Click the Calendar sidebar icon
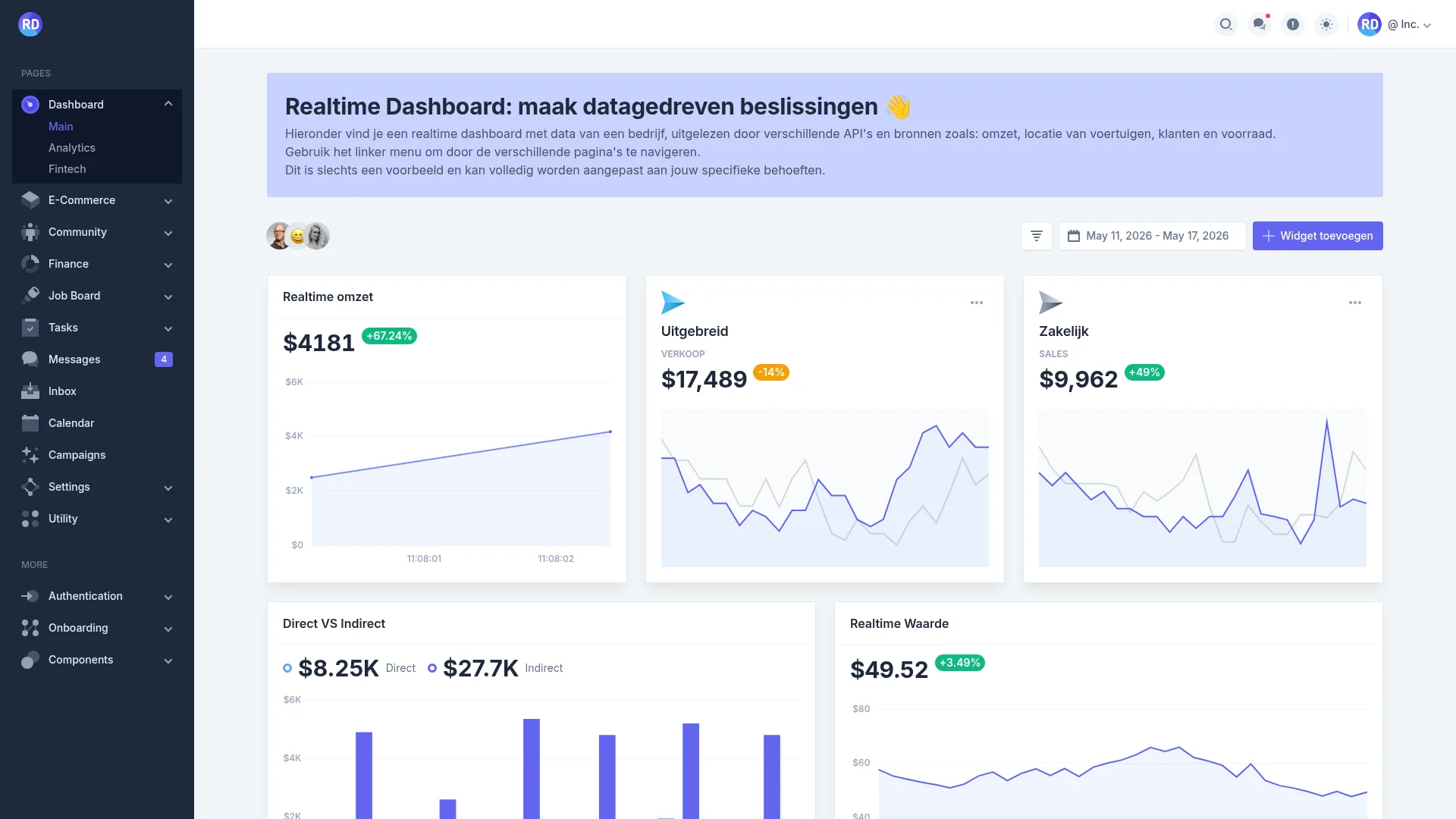This screenshot has width=1456, height=819. pos(30,423)
